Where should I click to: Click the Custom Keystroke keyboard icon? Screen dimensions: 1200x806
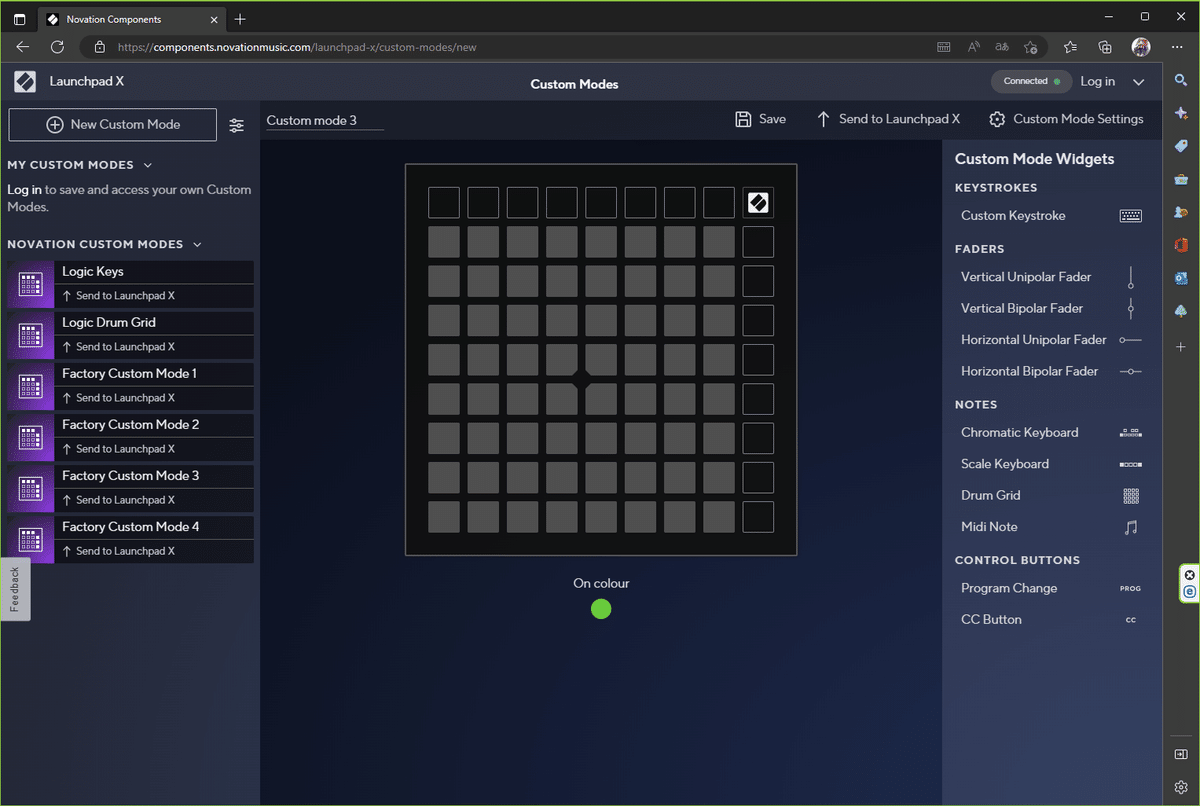point(1131,216)
